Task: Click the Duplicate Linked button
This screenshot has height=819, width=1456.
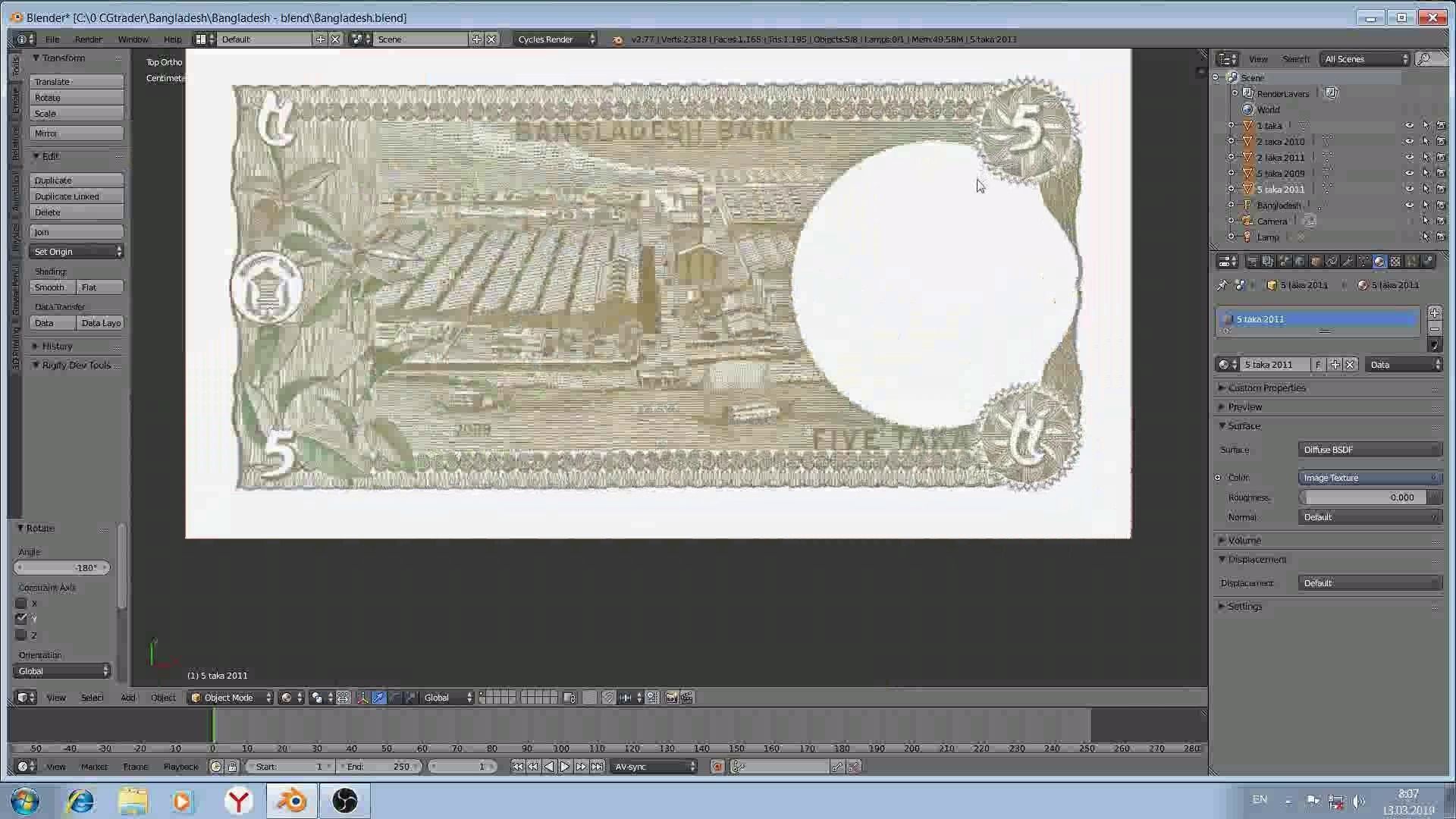Action: click(76, 196)
